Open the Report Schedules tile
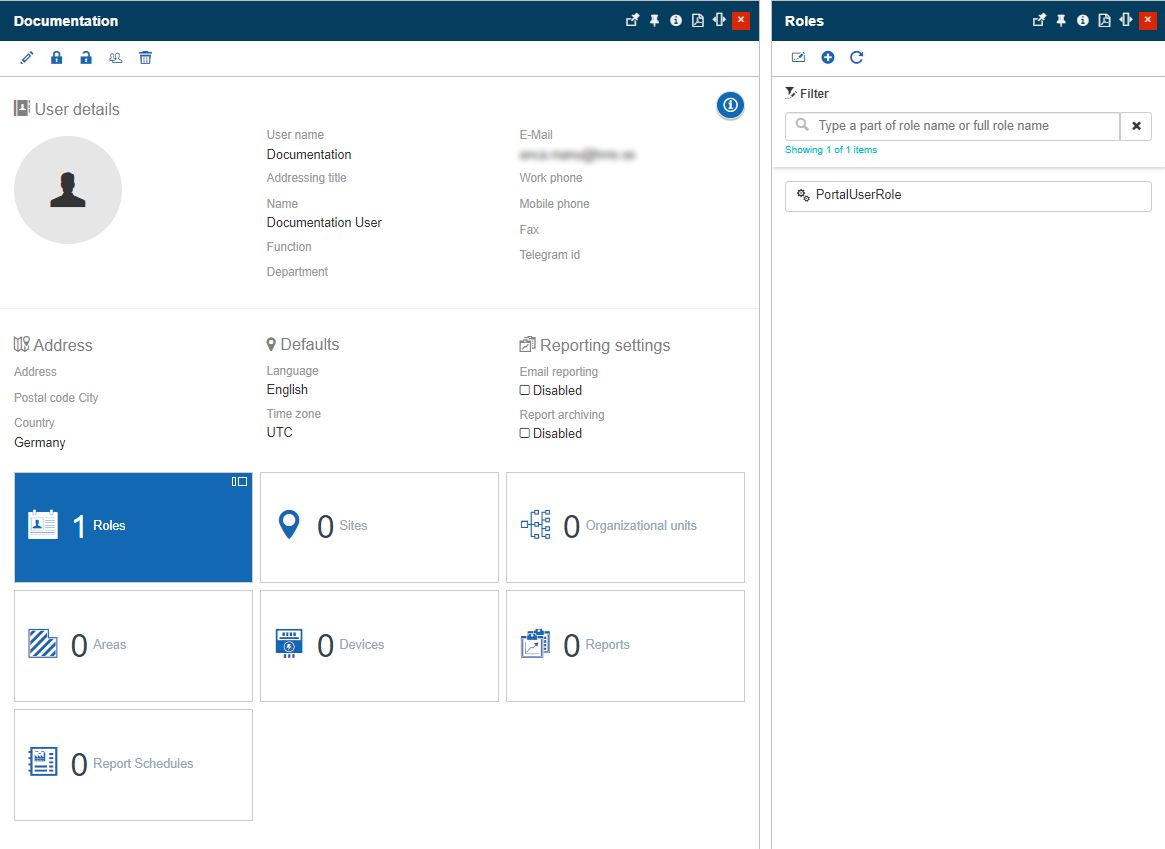This screenshot has height=849, width=1165. pos(133,765)
